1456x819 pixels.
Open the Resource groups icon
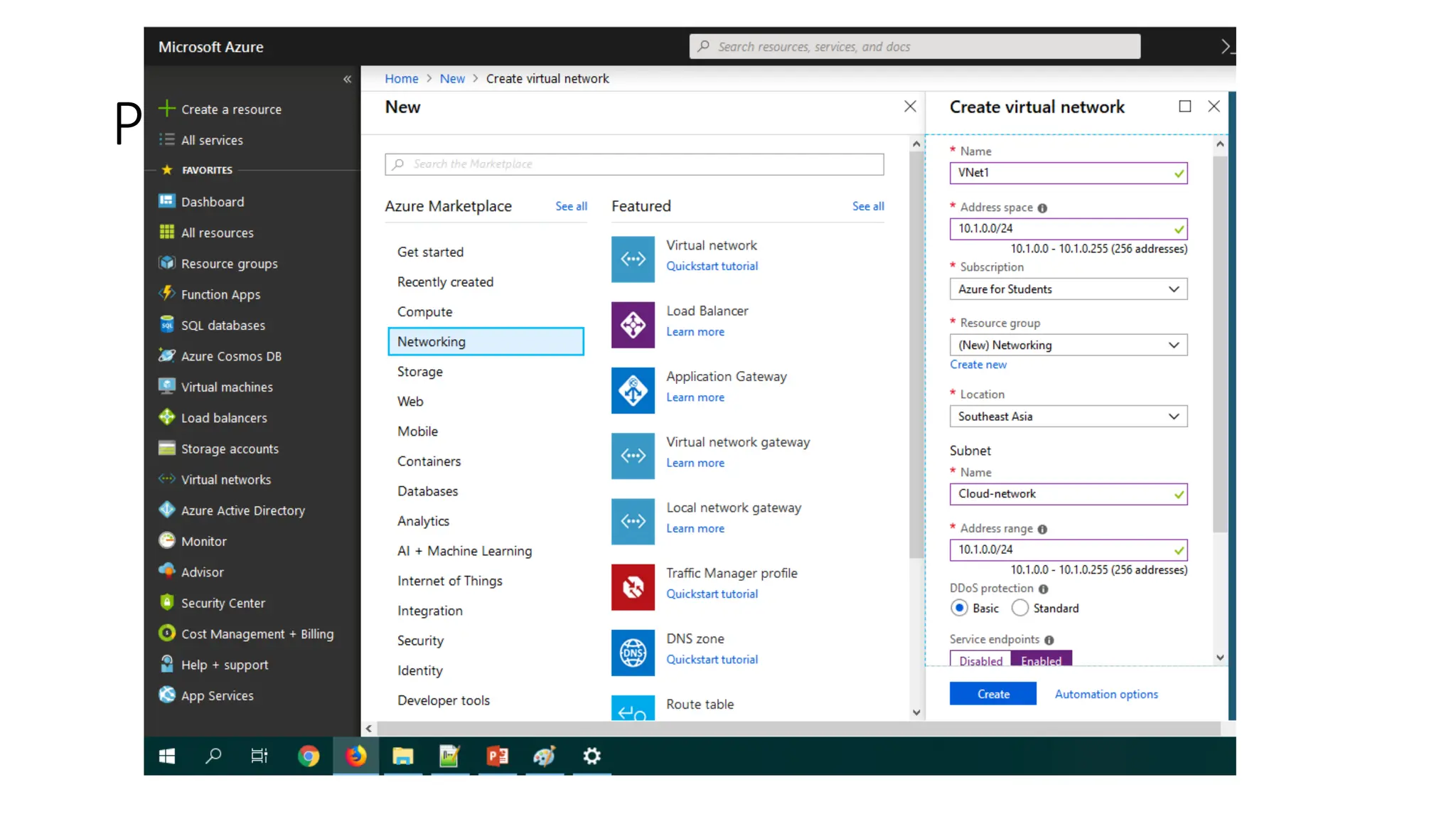pos(166,263)
